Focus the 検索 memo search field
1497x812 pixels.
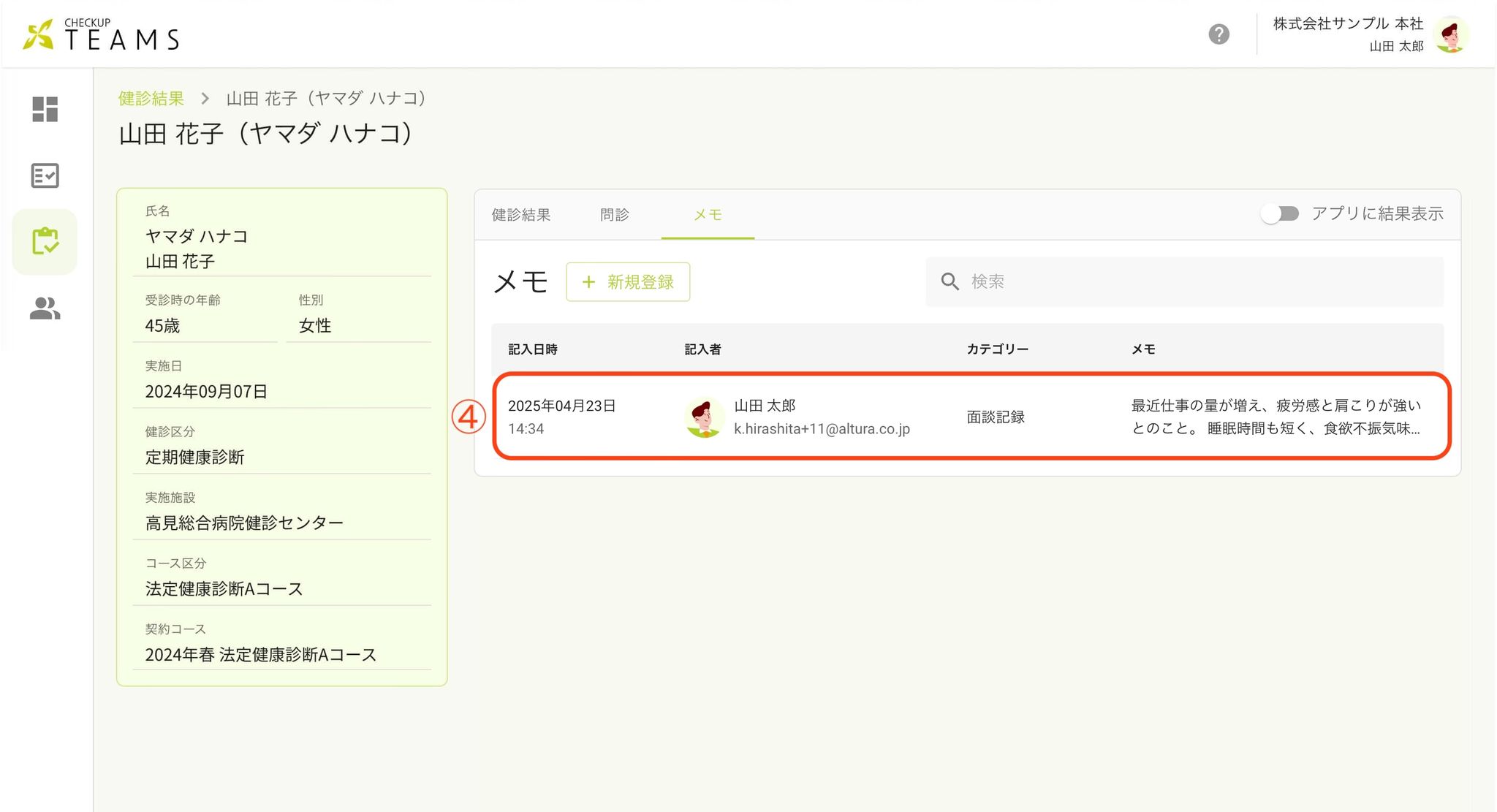click(x=1199, y=281)
